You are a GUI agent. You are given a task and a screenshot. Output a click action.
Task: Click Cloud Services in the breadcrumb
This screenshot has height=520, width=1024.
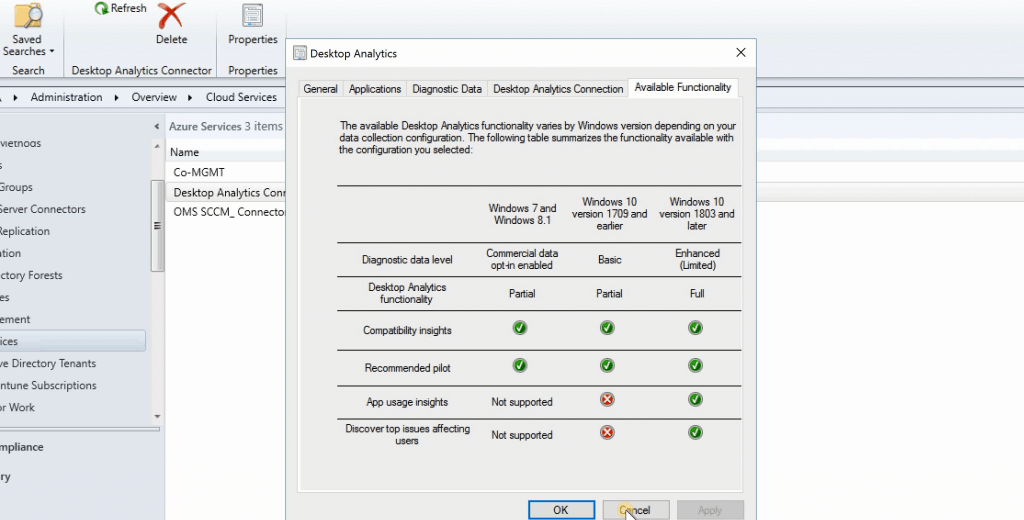241,97
